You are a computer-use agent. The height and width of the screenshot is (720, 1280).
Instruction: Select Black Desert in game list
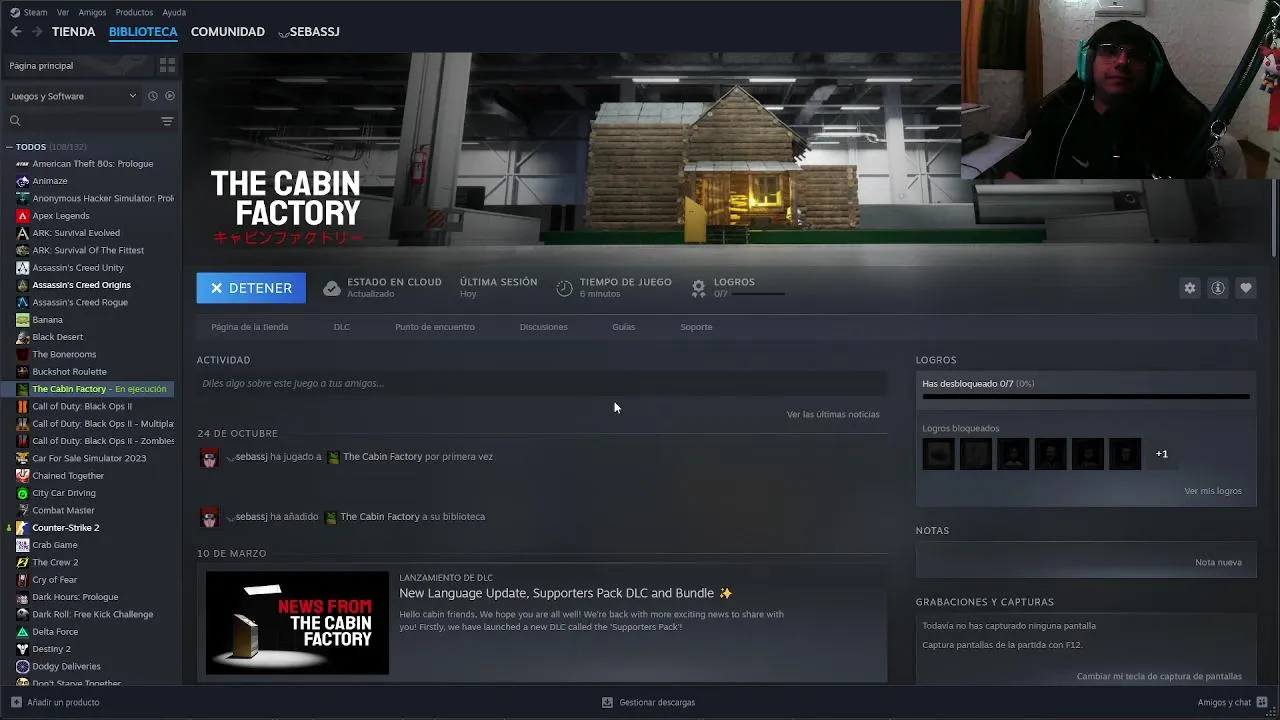click(57, 337)
